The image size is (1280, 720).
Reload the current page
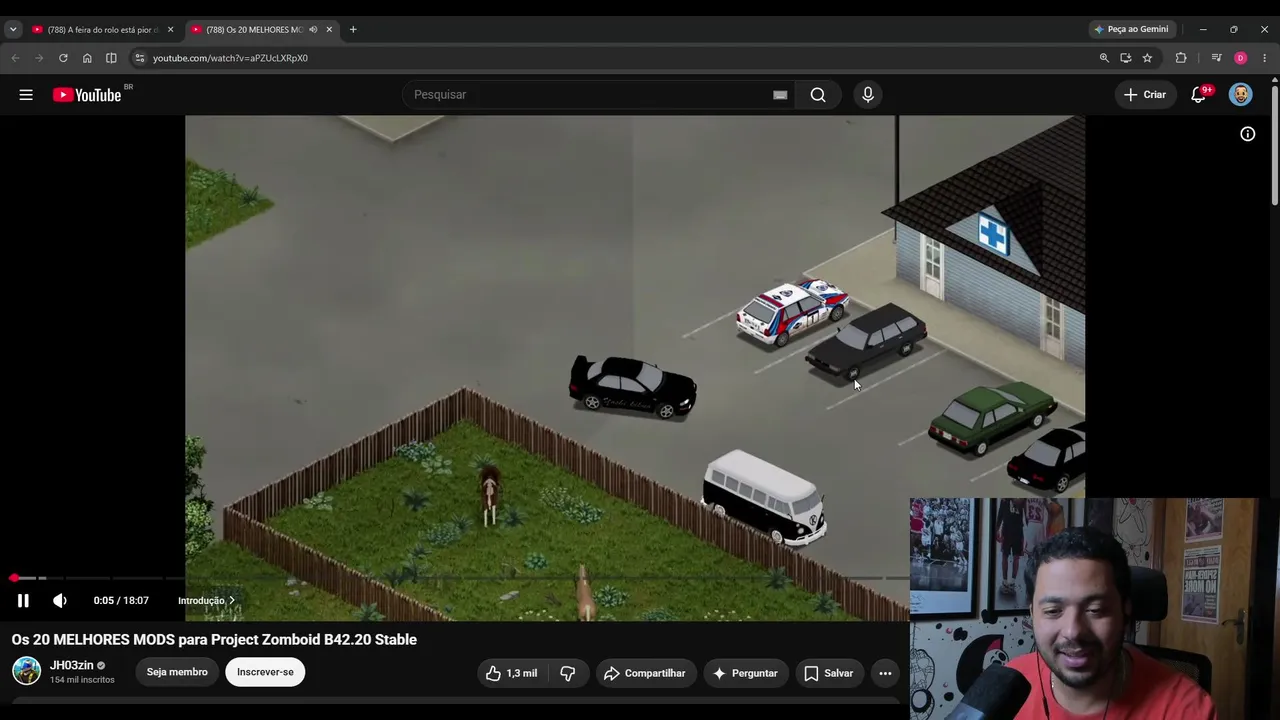tap(63, 58)
